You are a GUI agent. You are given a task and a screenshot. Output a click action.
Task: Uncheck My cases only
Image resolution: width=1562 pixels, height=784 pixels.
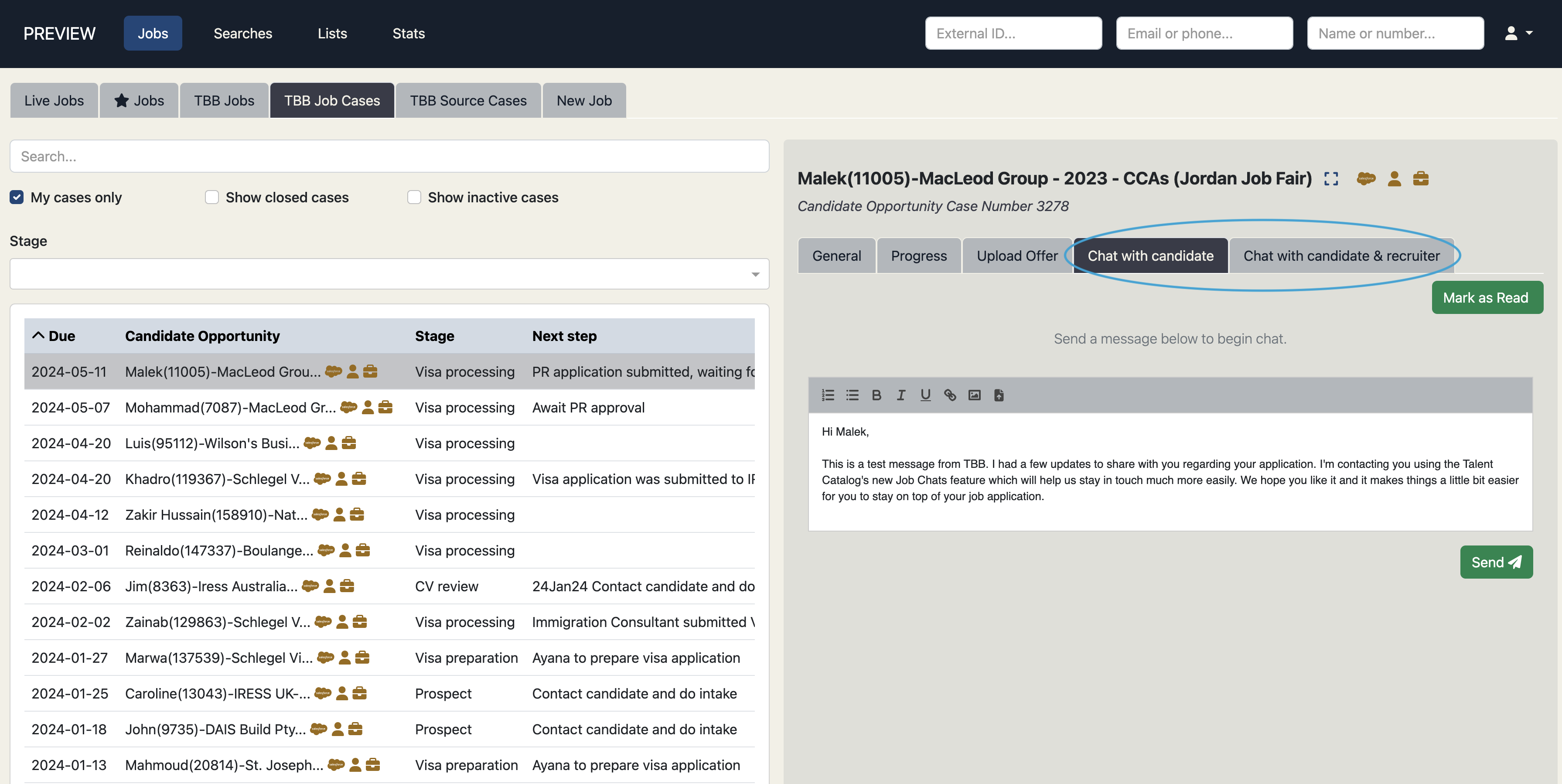pos(17,197)
